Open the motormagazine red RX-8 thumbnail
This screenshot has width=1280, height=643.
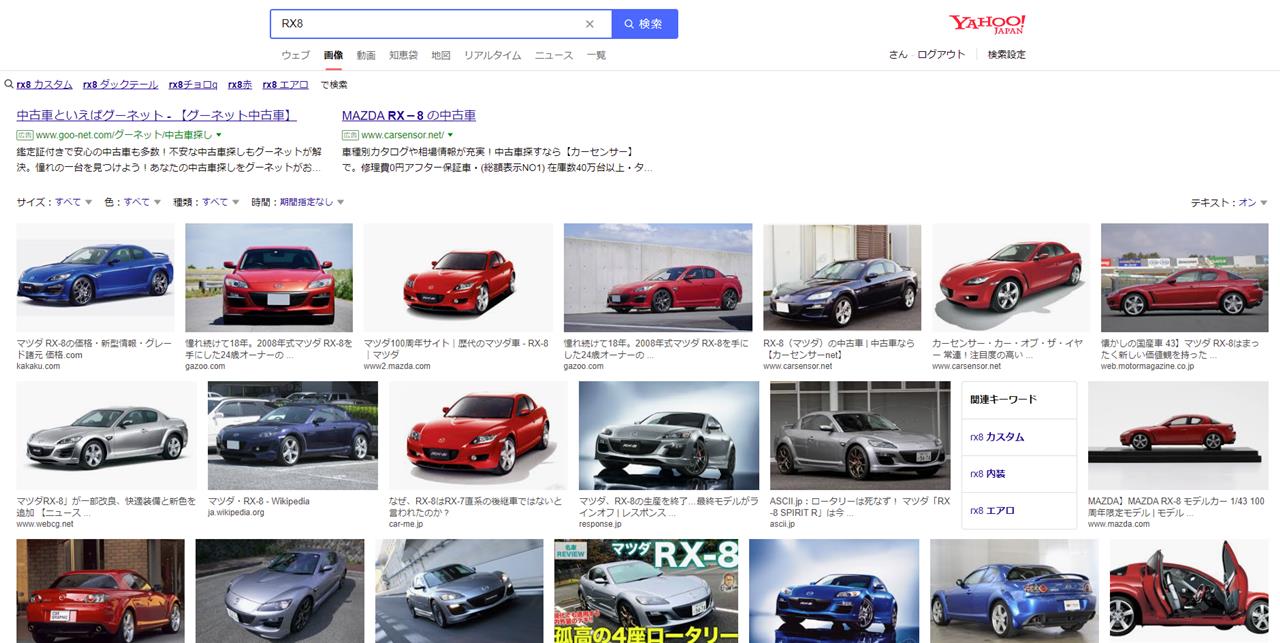point(1185,277)
